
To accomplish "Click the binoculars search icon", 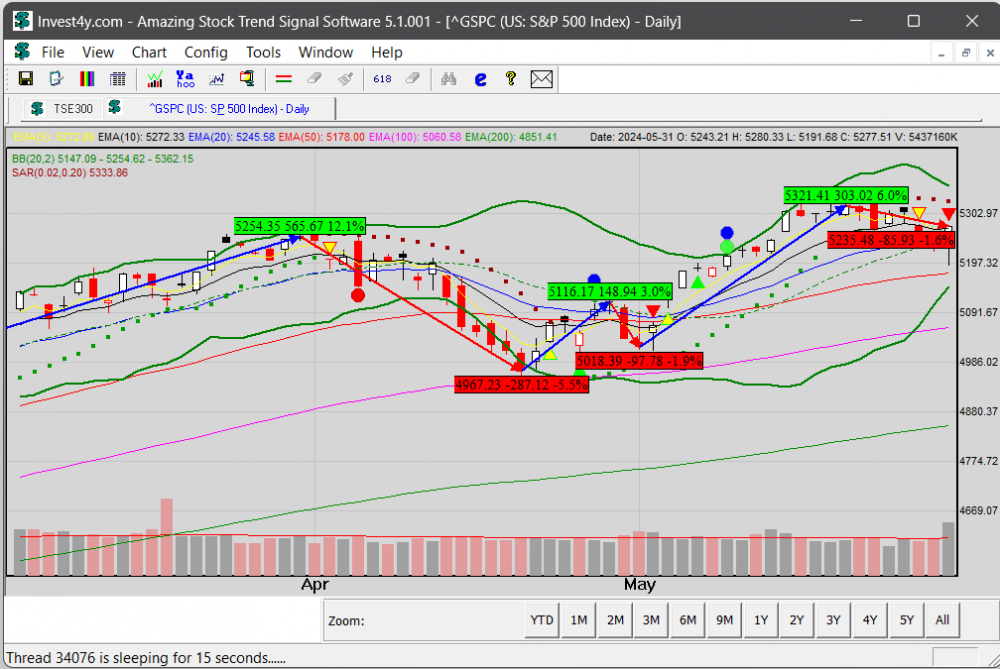I will (x=449, y=78).
